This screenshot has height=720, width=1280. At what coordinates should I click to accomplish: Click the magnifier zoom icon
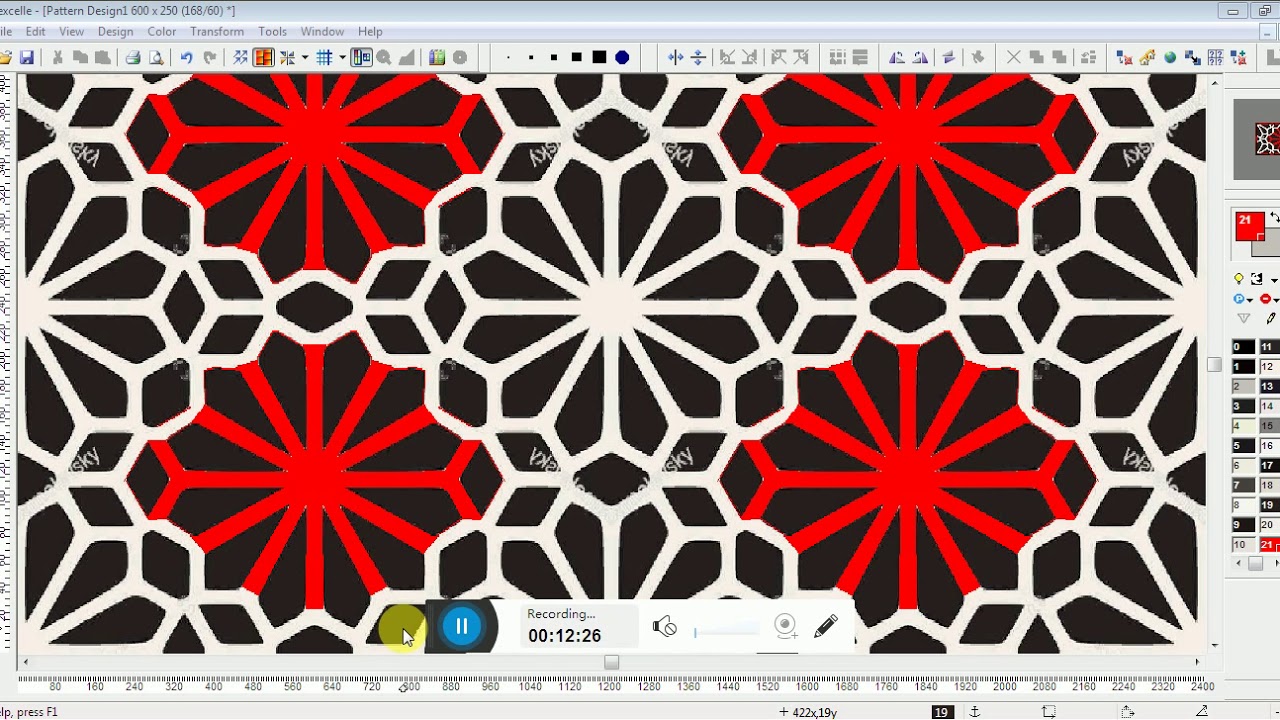coord(384,58)
